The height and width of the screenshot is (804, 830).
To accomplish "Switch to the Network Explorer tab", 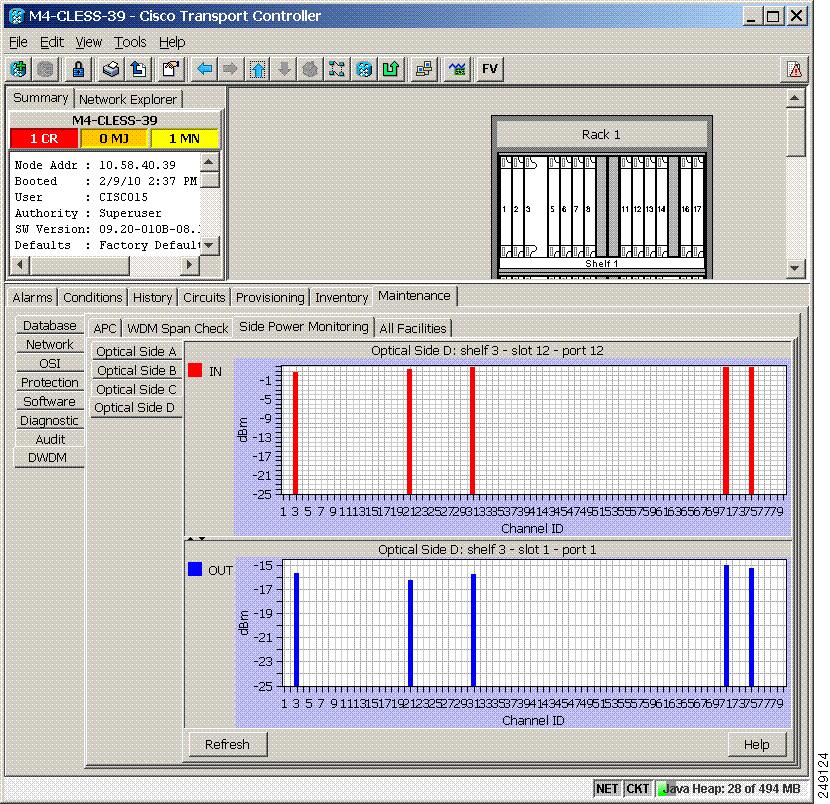I will 128,100.
